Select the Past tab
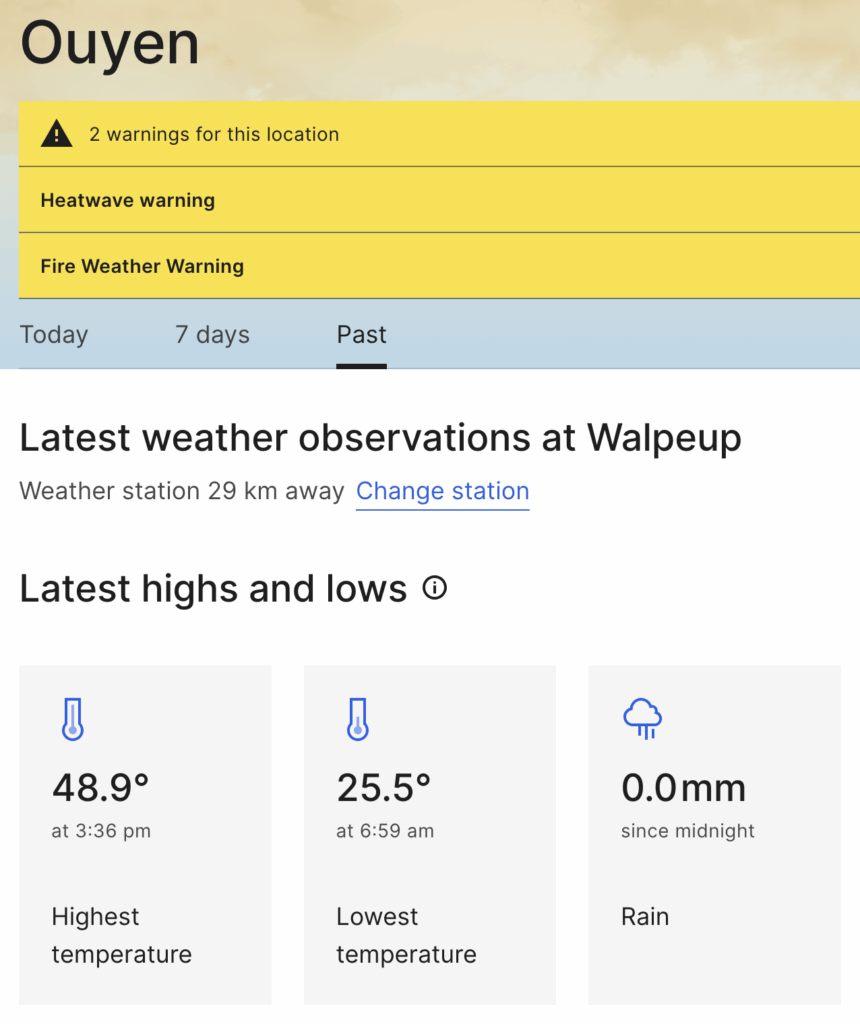The image size is (860, 1024). click(361, 335)
